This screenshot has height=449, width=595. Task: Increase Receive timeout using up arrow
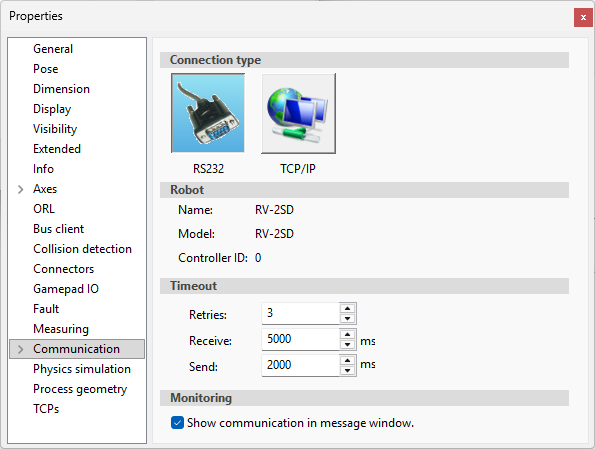(347, 334)
